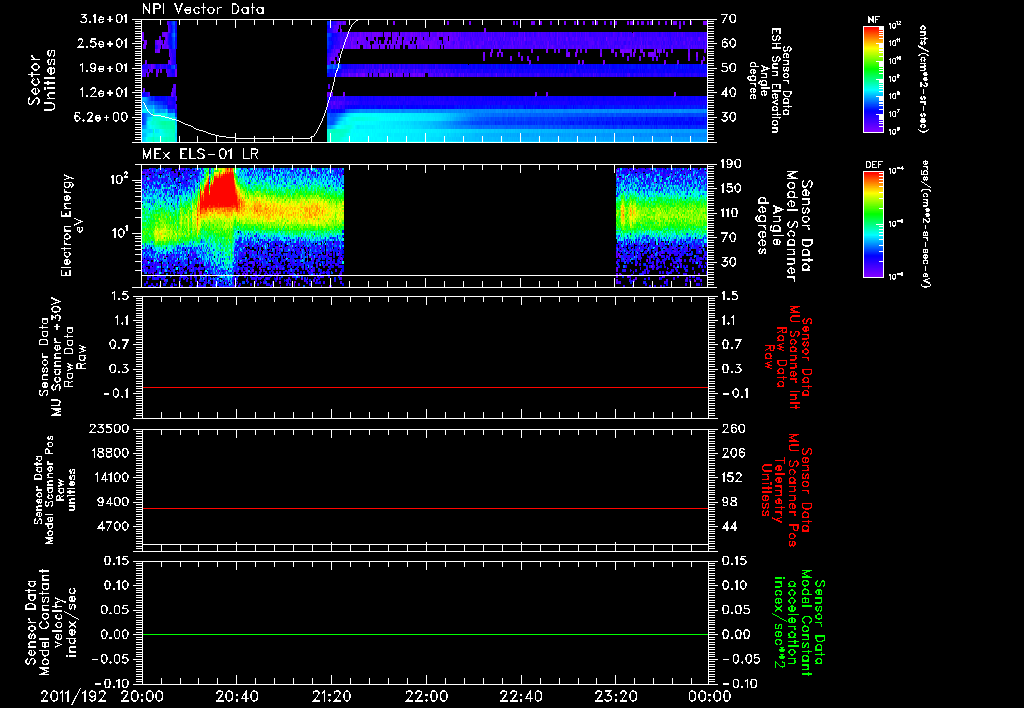The image size is (1024, 708).
Task: Click the NF flux color bar
Action: 873,79
